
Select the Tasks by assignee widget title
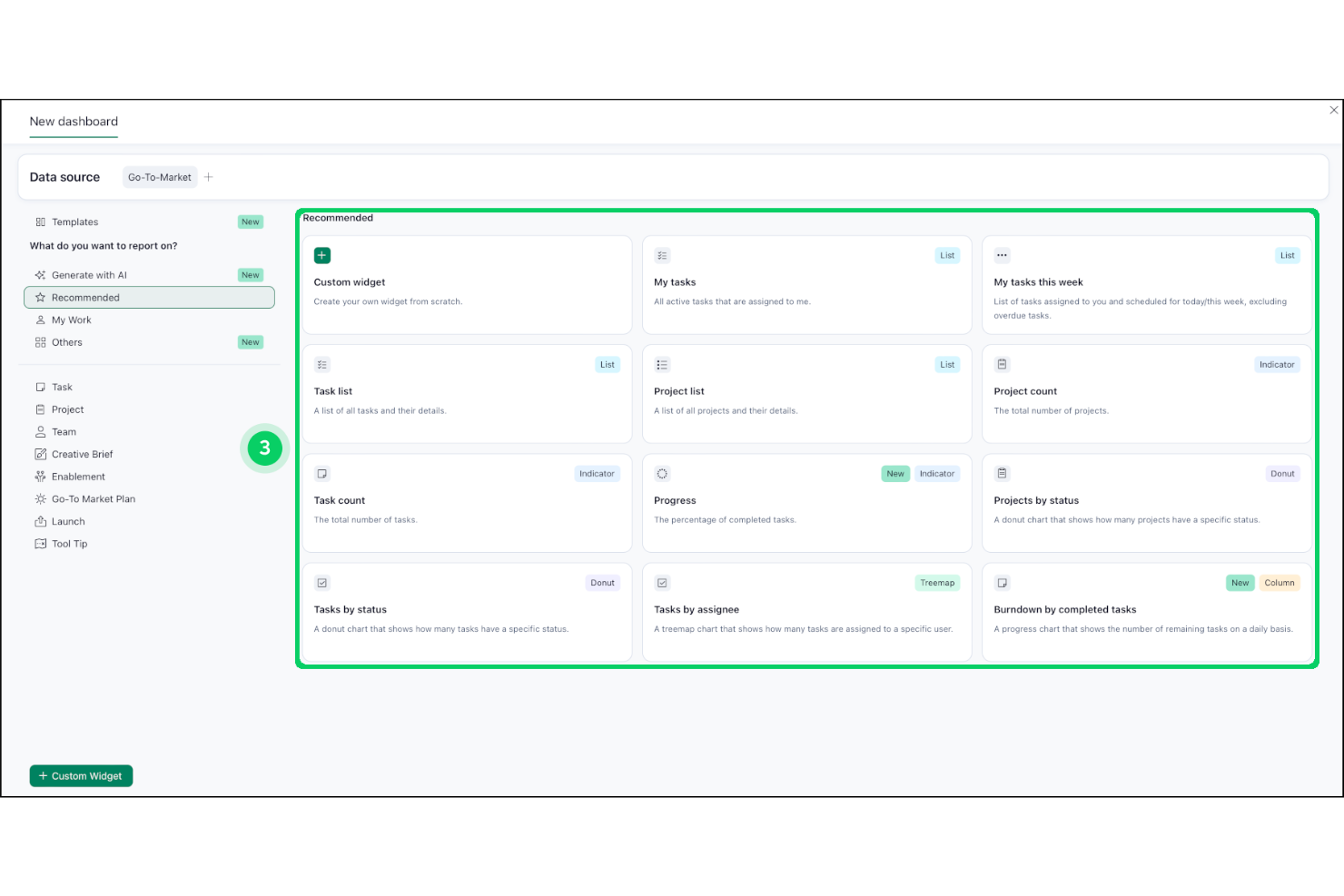tap(697, 609)
